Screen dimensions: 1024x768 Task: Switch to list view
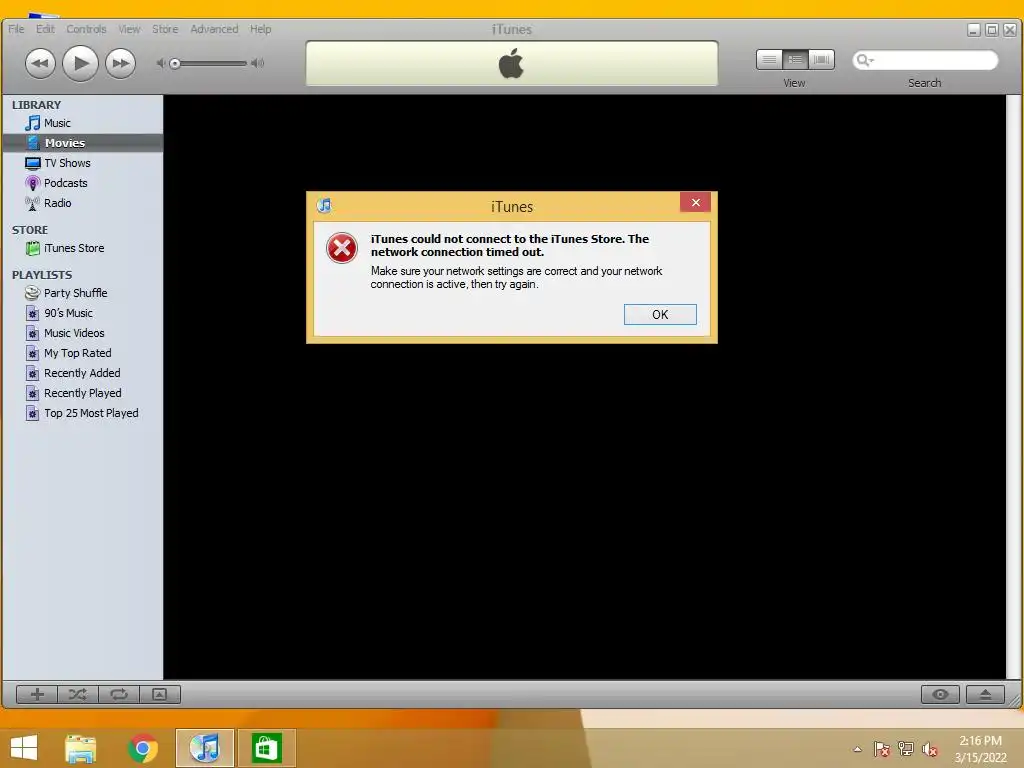pos(769,60)
